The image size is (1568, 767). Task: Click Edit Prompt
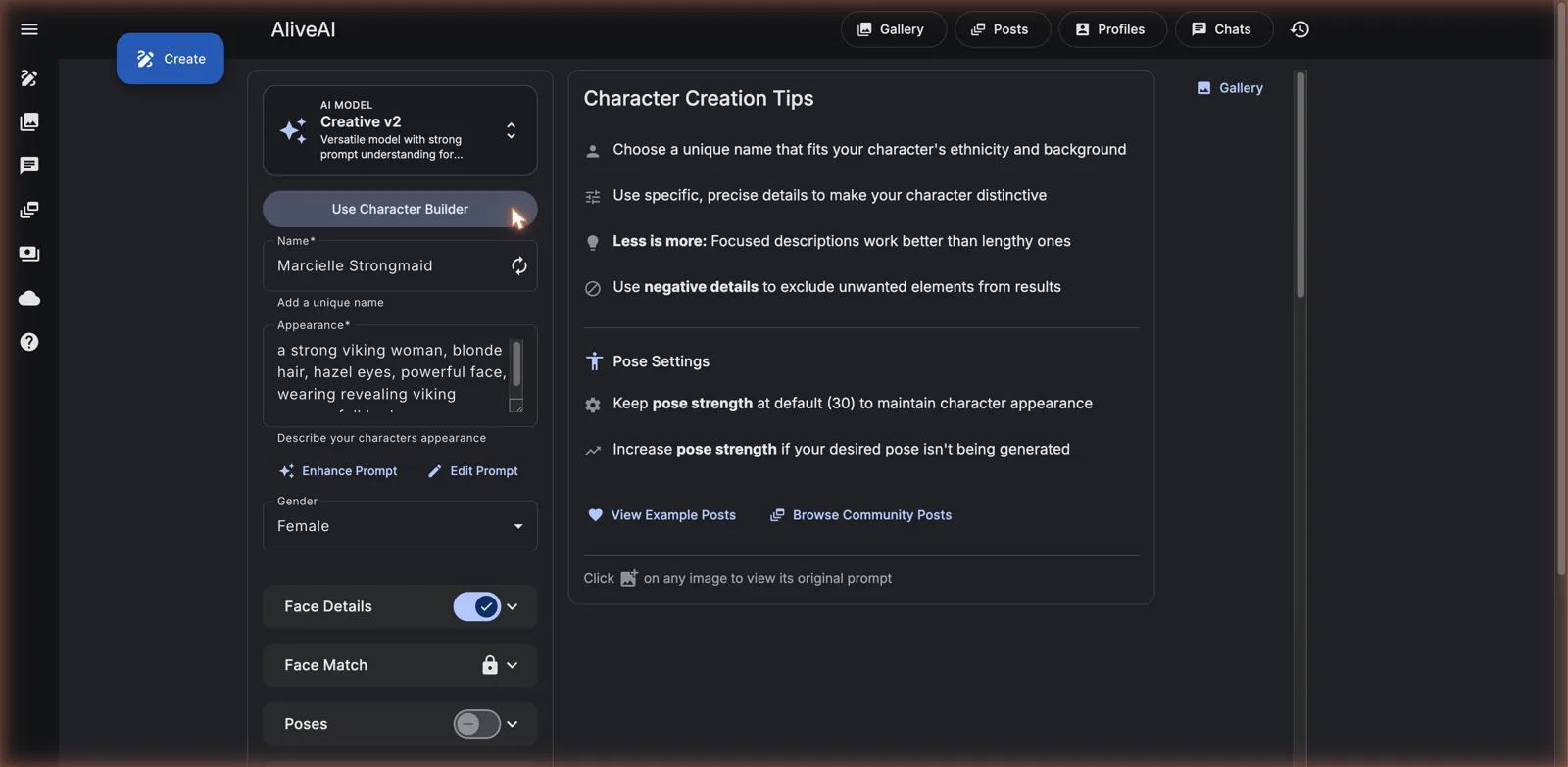[472, 471]
